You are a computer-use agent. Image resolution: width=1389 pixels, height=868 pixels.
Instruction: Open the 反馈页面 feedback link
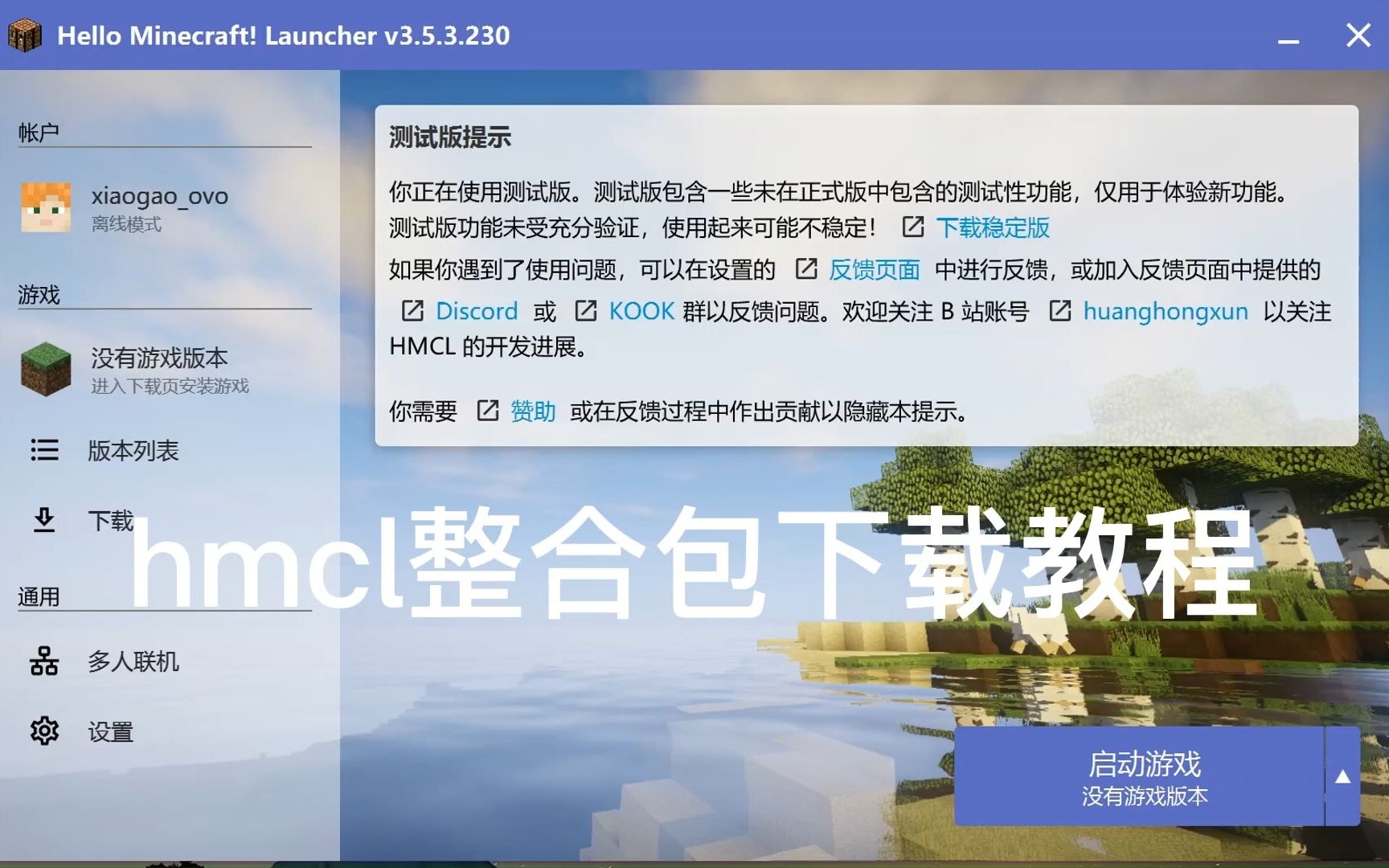(875, 269)
